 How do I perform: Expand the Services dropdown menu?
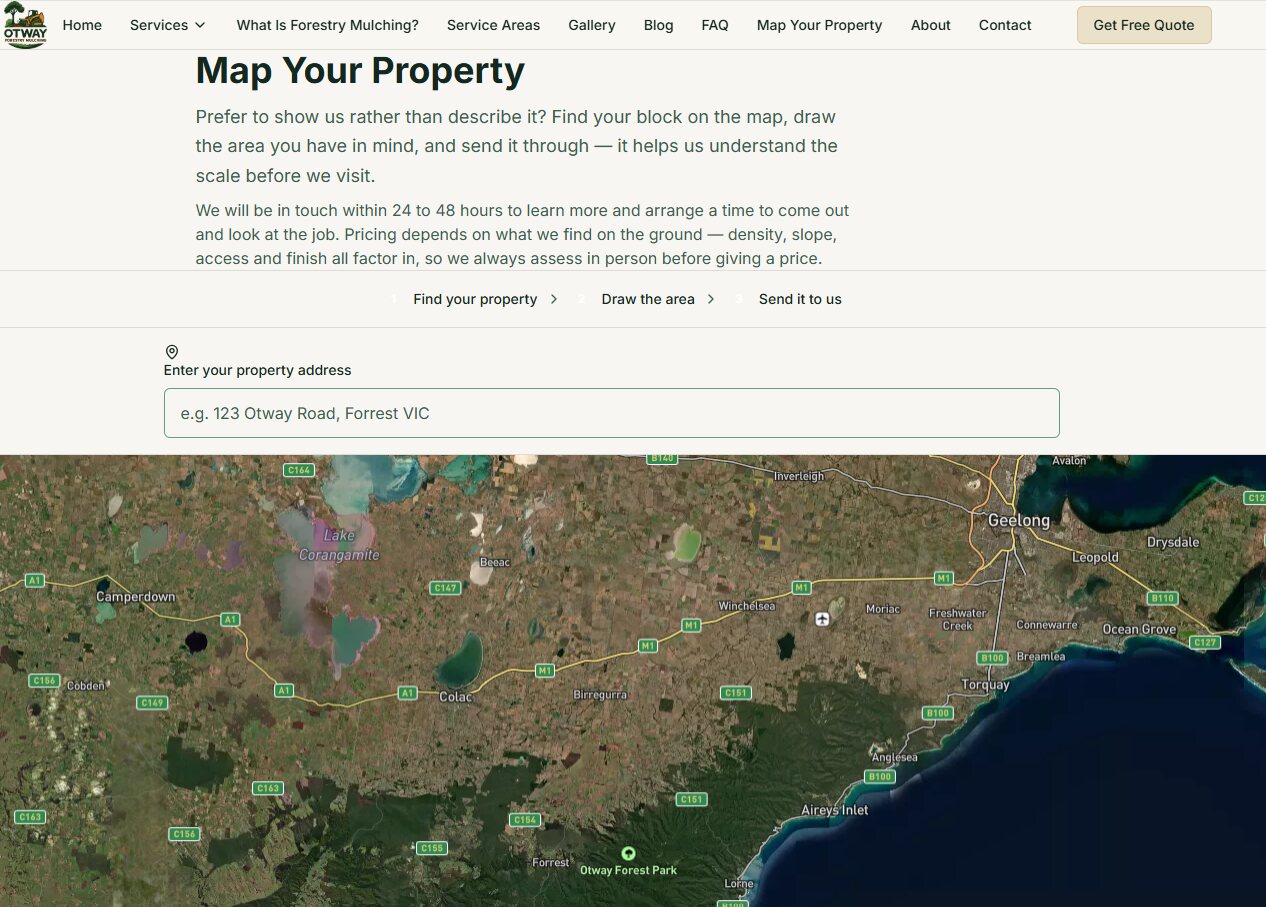168,25
